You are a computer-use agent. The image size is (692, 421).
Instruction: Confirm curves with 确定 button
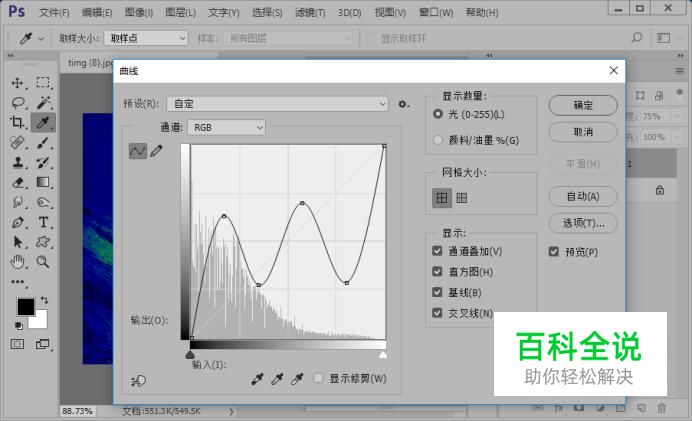click(583, 105)
